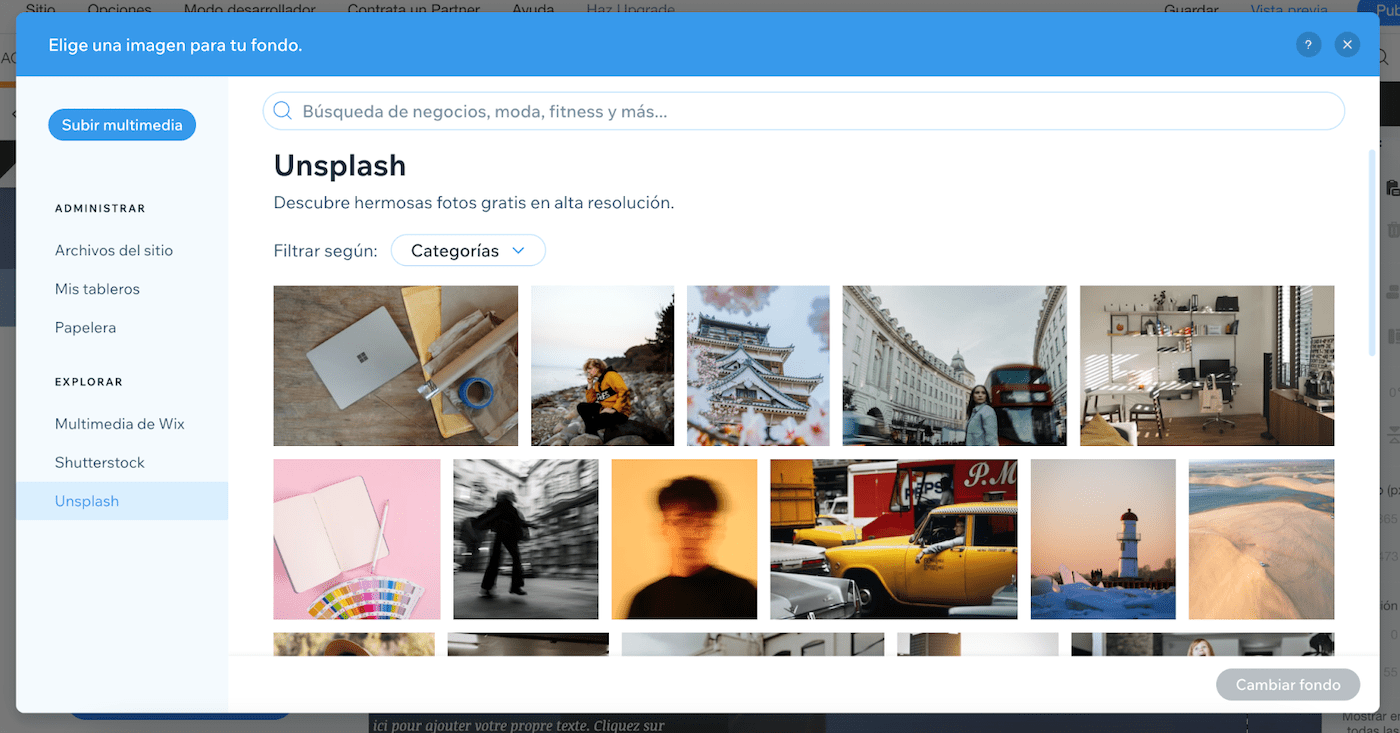Select the yellow taxi photo
Viewport: 1400px width, 733px height.
point(894,539)
